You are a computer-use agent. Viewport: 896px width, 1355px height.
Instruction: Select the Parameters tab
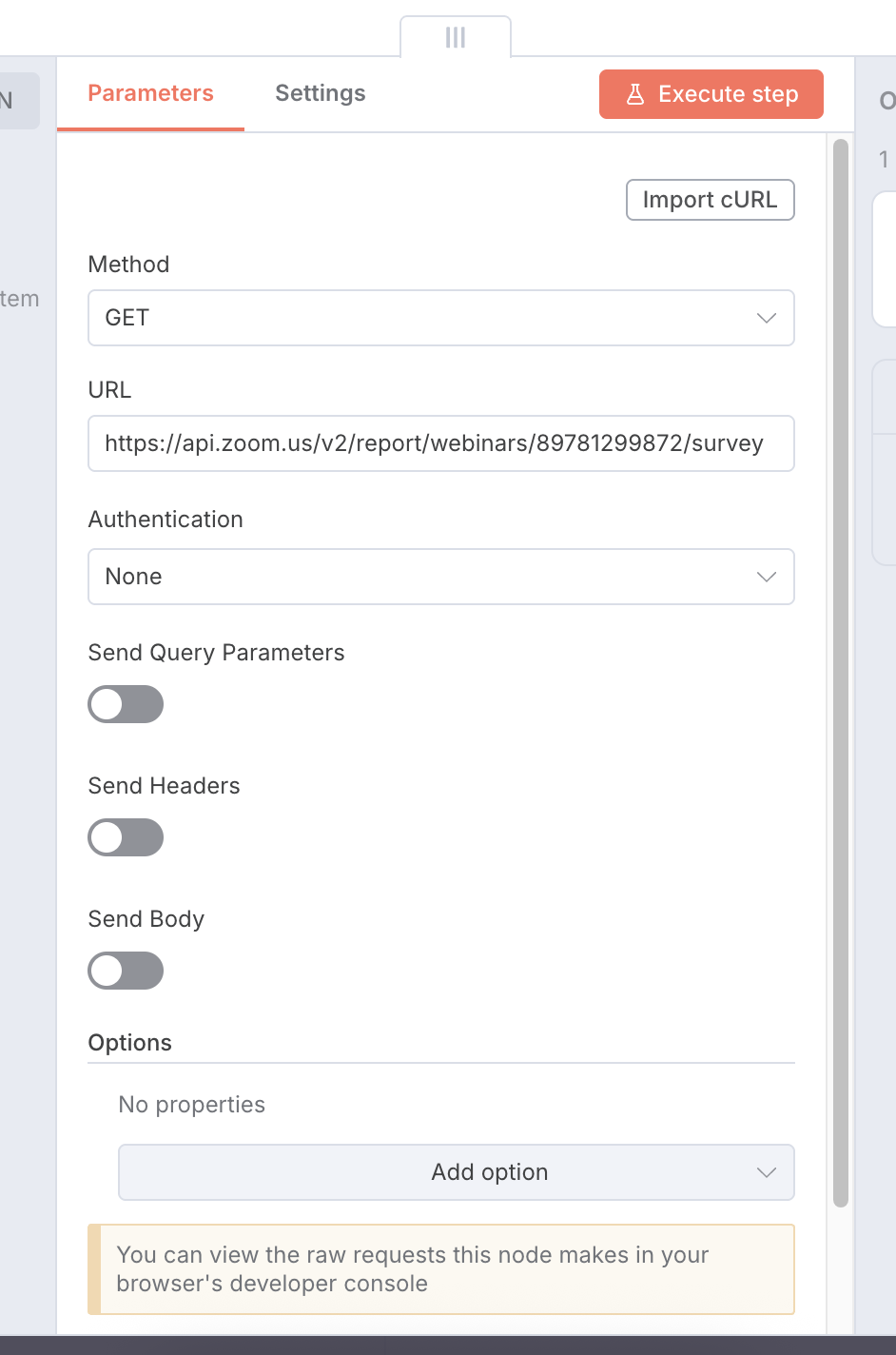(150, 93)
